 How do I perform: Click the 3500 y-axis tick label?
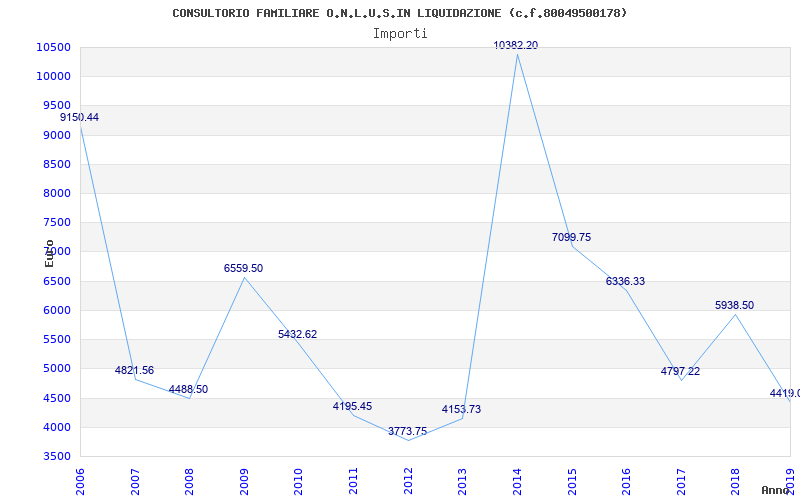click(x=56, y=456)
